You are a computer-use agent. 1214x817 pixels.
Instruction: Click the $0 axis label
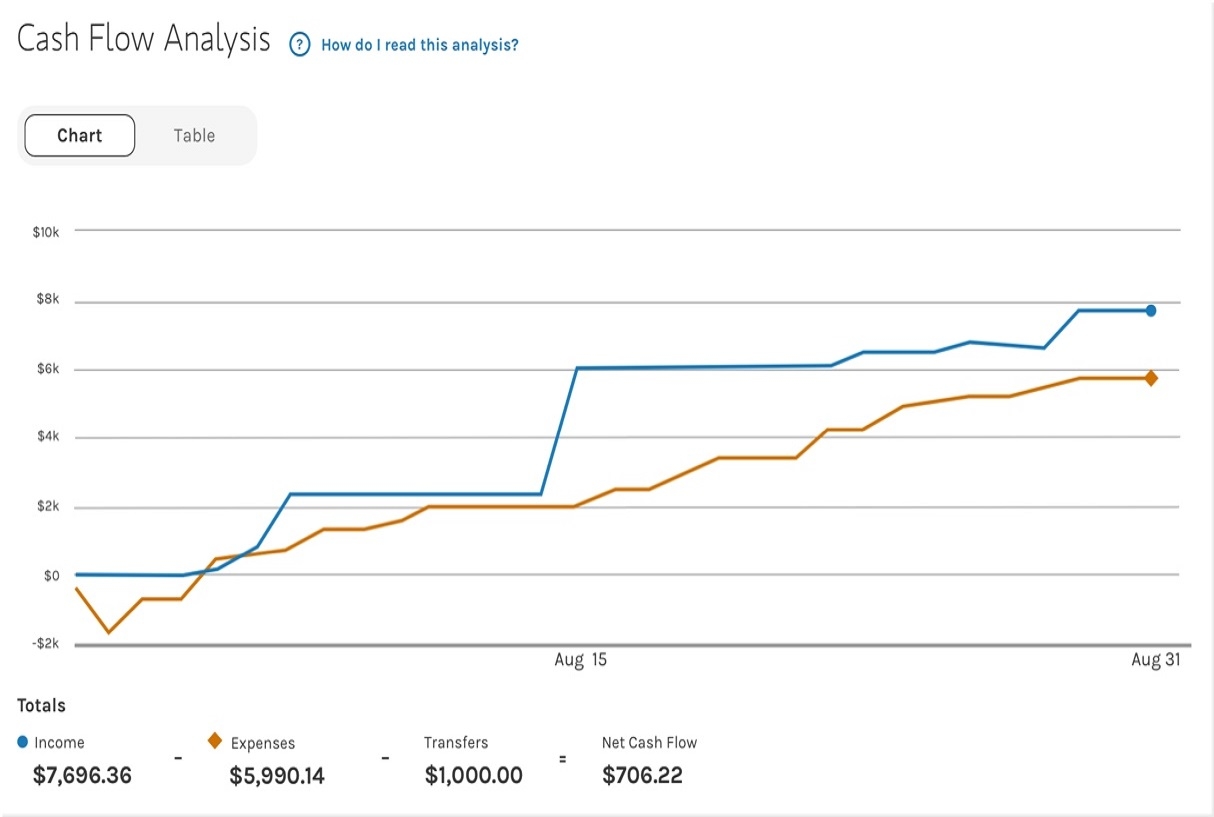click(x=50, y=576)
